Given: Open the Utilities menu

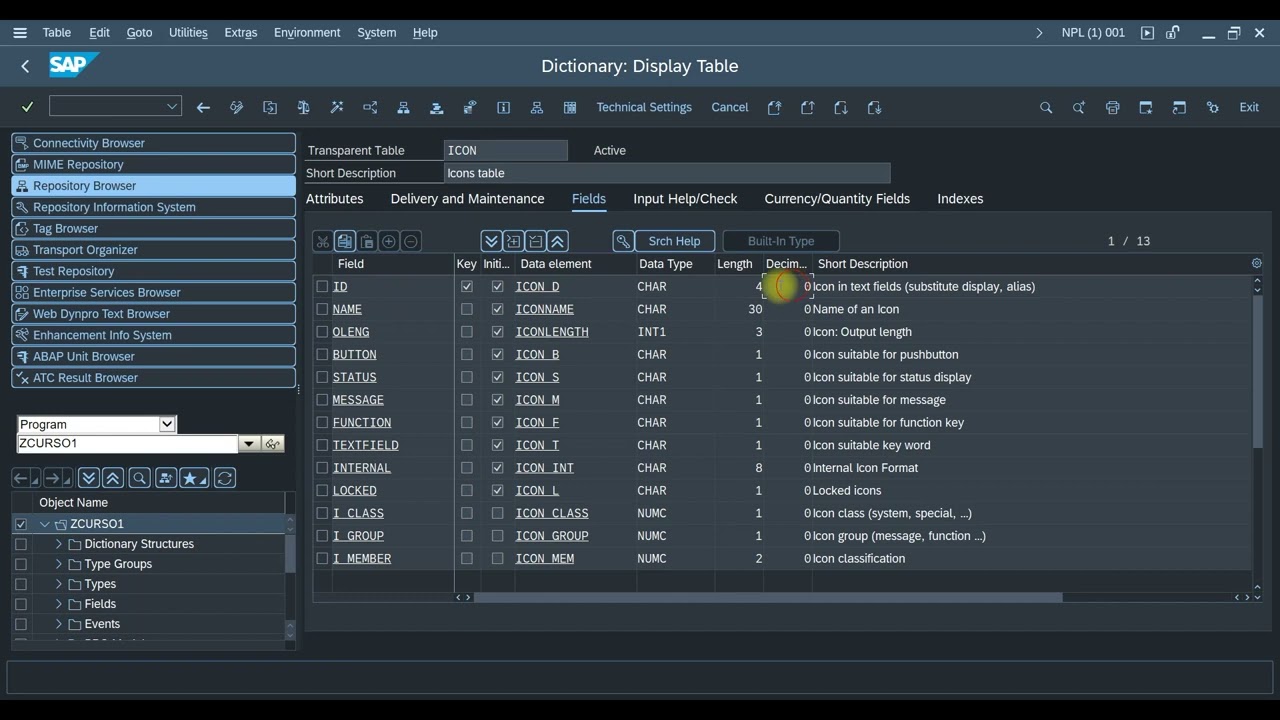Looking at the screenshot, I should tap(188, 32).
